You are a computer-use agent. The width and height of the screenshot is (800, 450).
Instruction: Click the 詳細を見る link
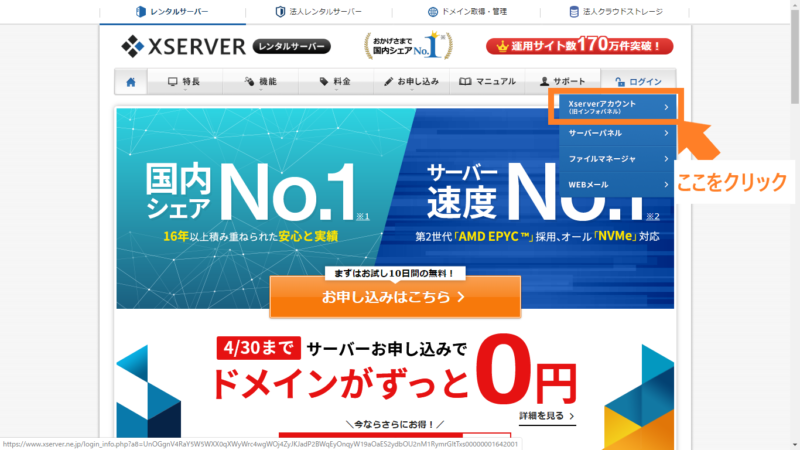click(547, 416)
